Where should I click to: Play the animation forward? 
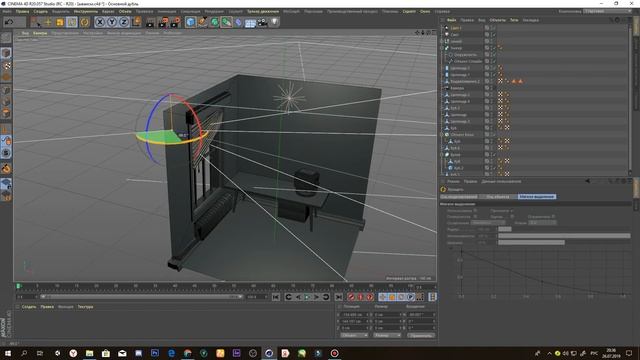307,297
